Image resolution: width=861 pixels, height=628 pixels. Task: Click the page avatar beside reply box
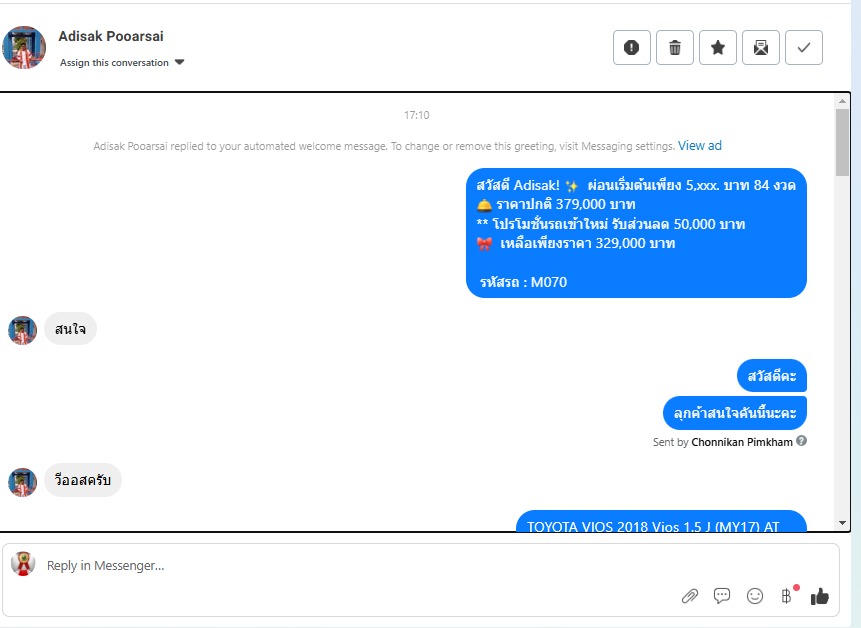tap(23, 564)
